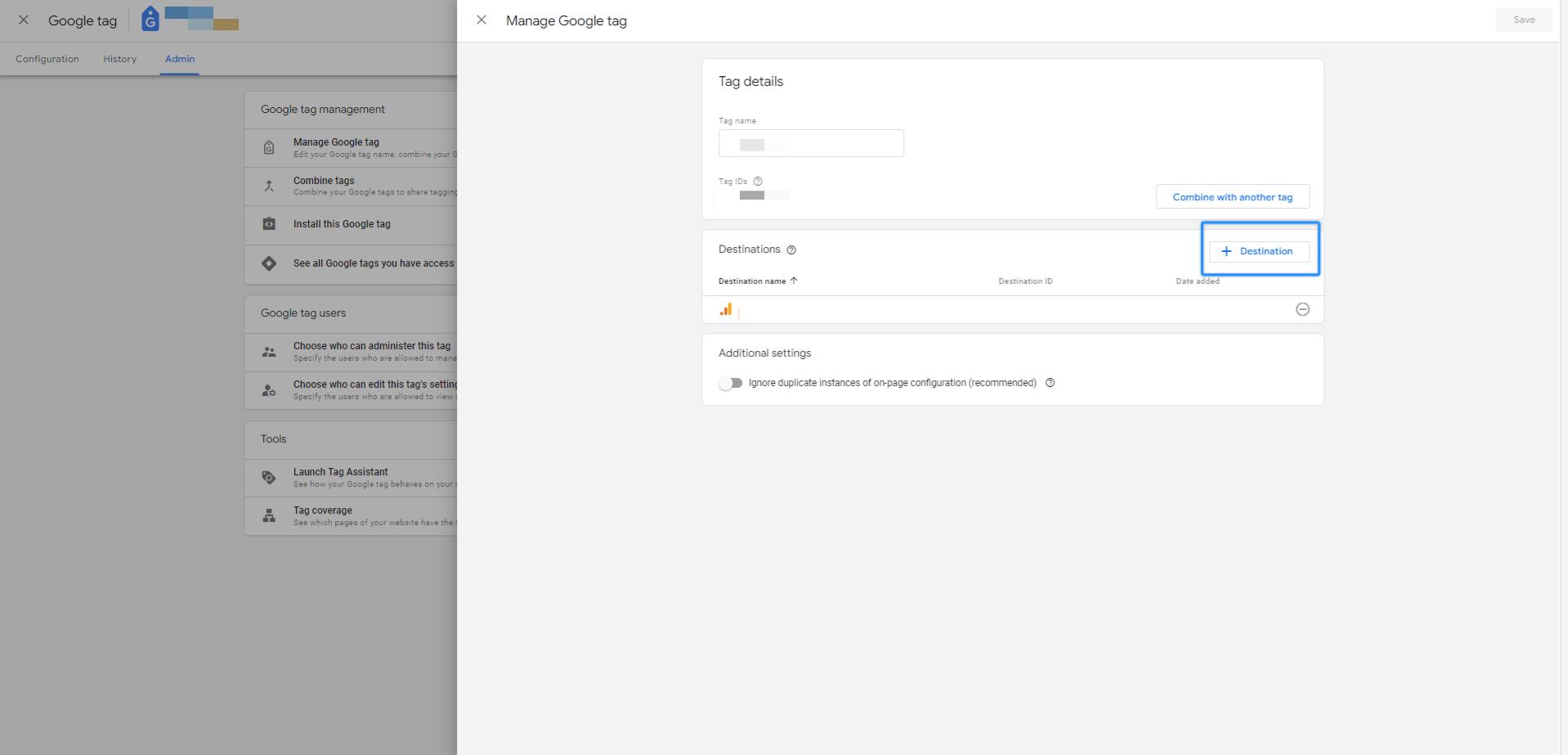The image size is (1568, 755).
Task: Click the Tag details heading
Action: (x=750, y=81)
